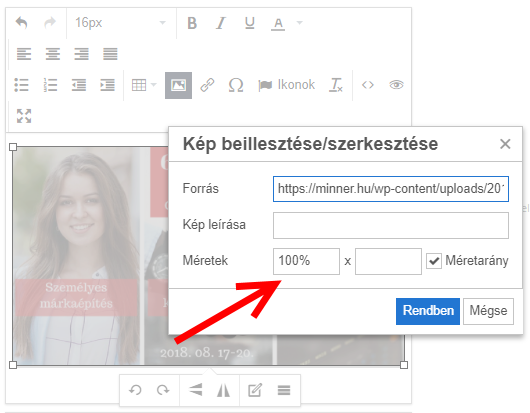The height and width of the screenshot is (413, 530).
Task: Justify the text
Action: coord(110,54)
